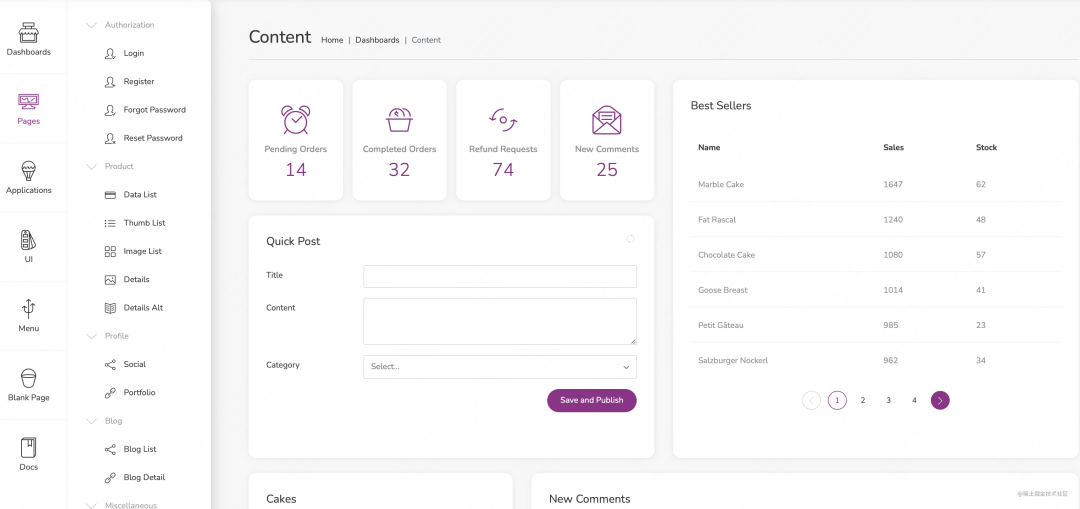
Task: Open the Login page
Action: coord(134,53)
